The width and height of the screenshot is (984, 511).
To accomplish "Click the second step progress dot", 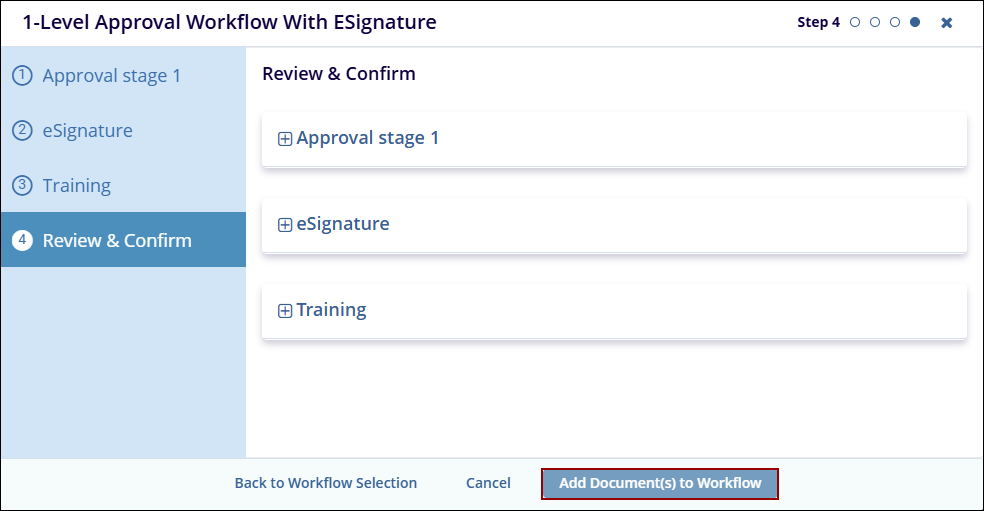I will point(875,22).
